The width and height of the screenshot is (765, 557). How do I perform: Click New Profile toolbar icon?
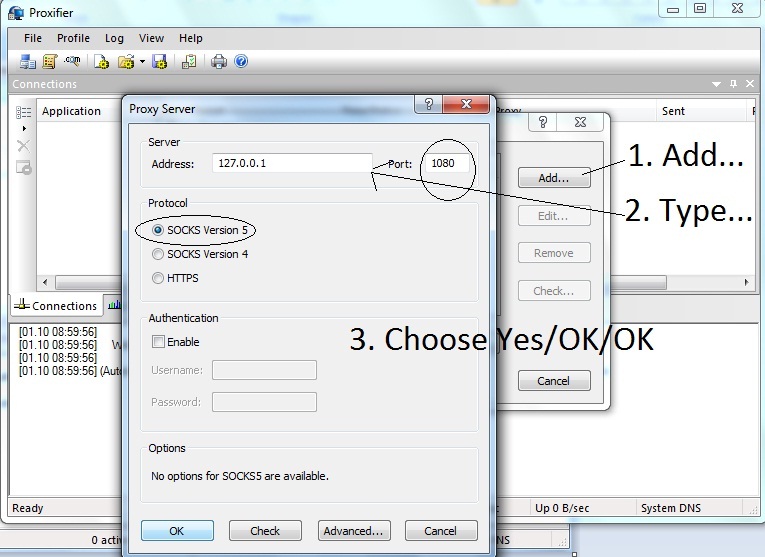coord(101,61)
